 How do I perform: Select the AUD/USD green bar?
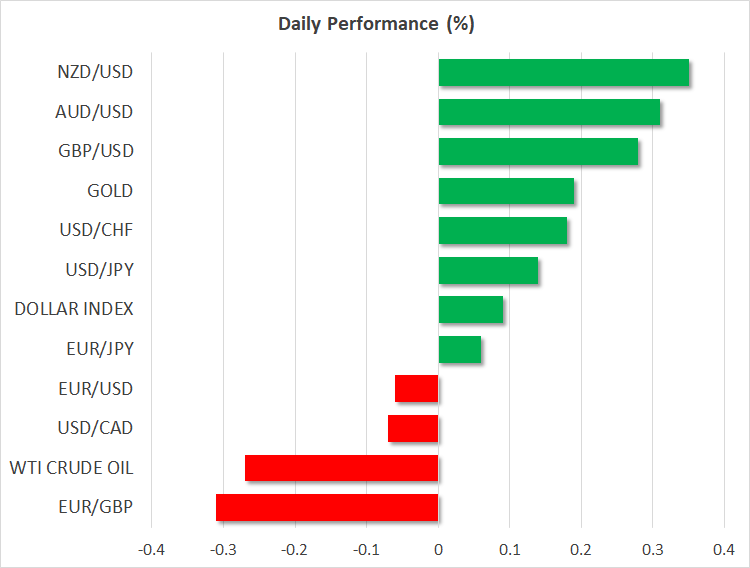click(x=549, y=112)
